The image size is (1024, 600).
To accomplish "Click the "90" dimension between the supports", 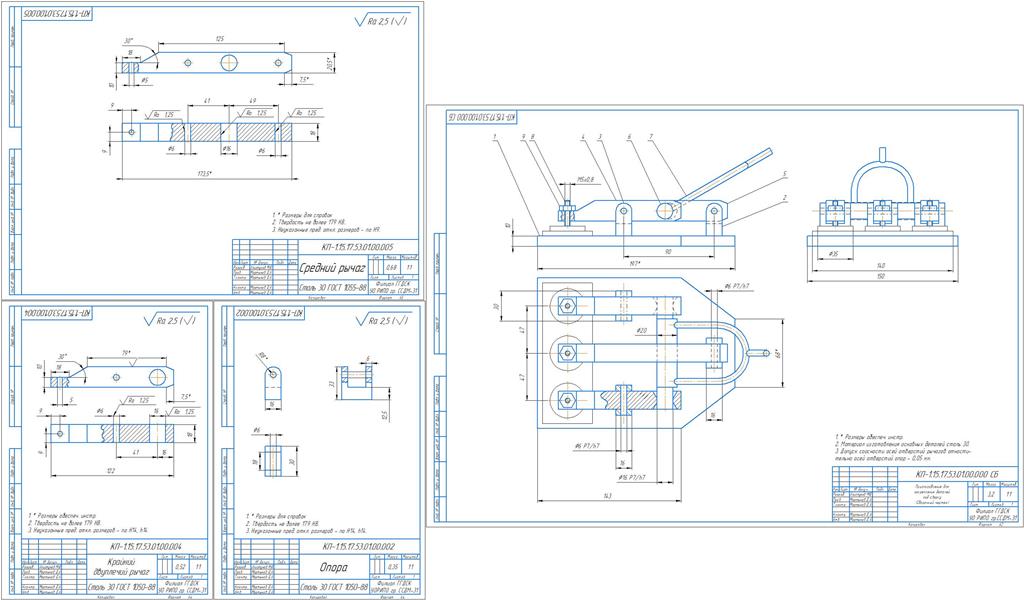I will coord(668,251).
